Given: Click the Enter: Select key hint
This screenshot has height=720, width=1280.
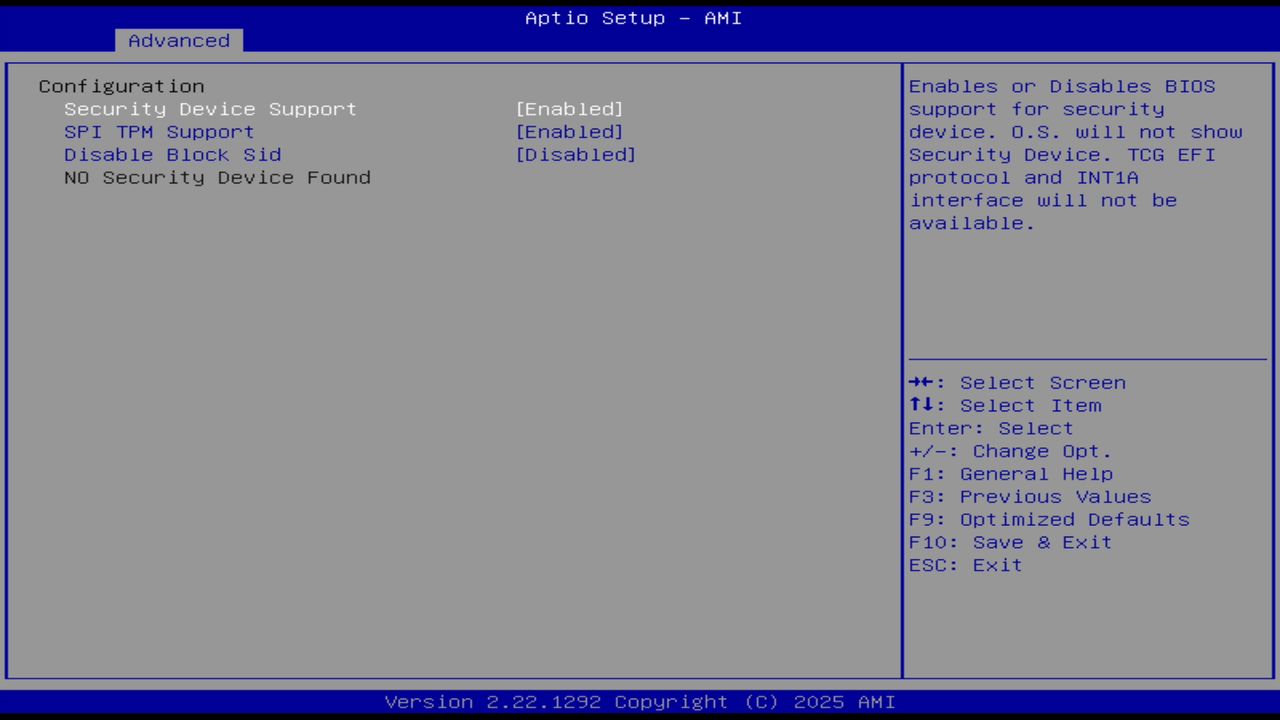Looking at the screenshot, I should point(991,429).
